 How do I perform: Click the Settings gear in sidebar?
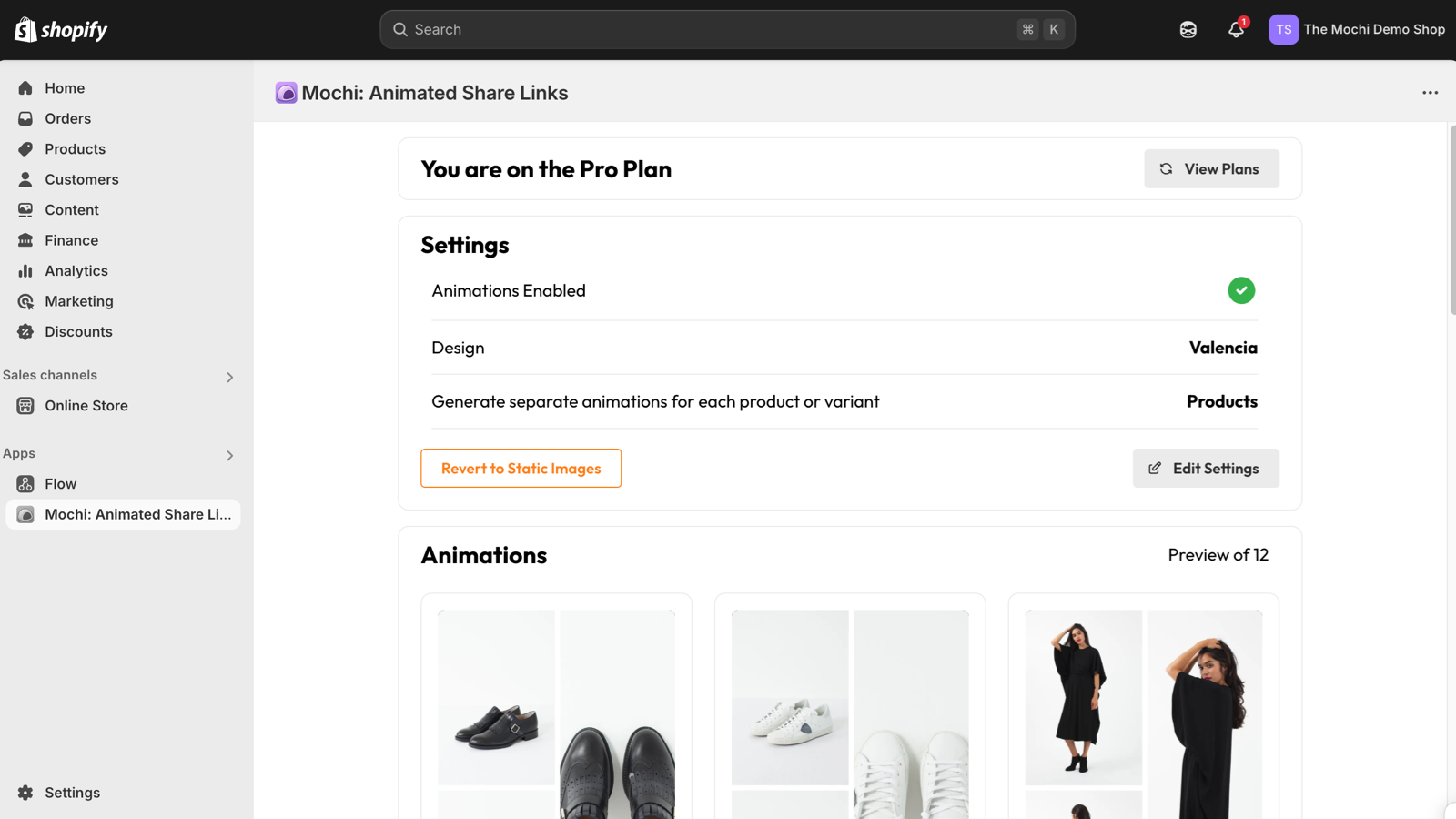(25, 793)
